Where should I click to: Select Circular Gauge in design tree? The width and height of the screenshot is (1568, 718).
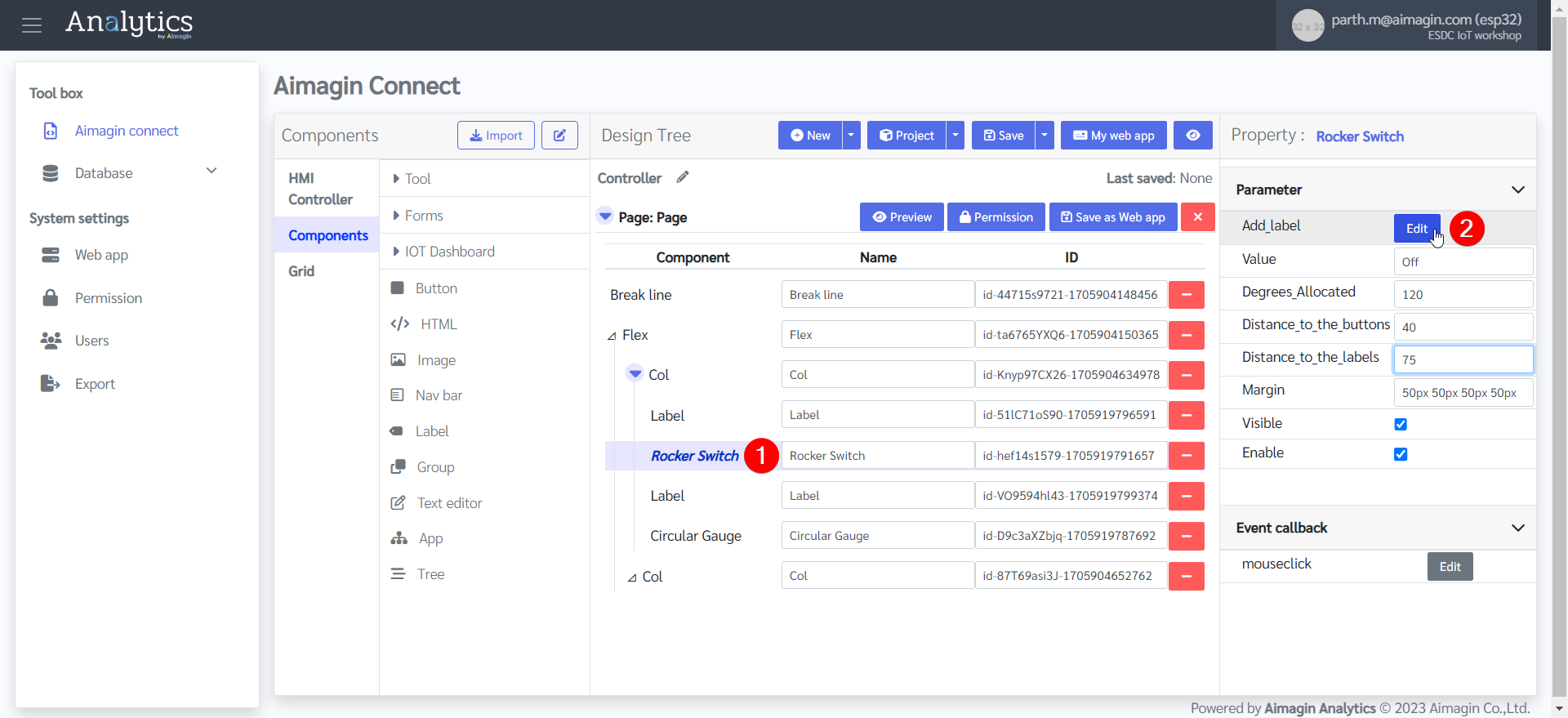click(696, 536)
